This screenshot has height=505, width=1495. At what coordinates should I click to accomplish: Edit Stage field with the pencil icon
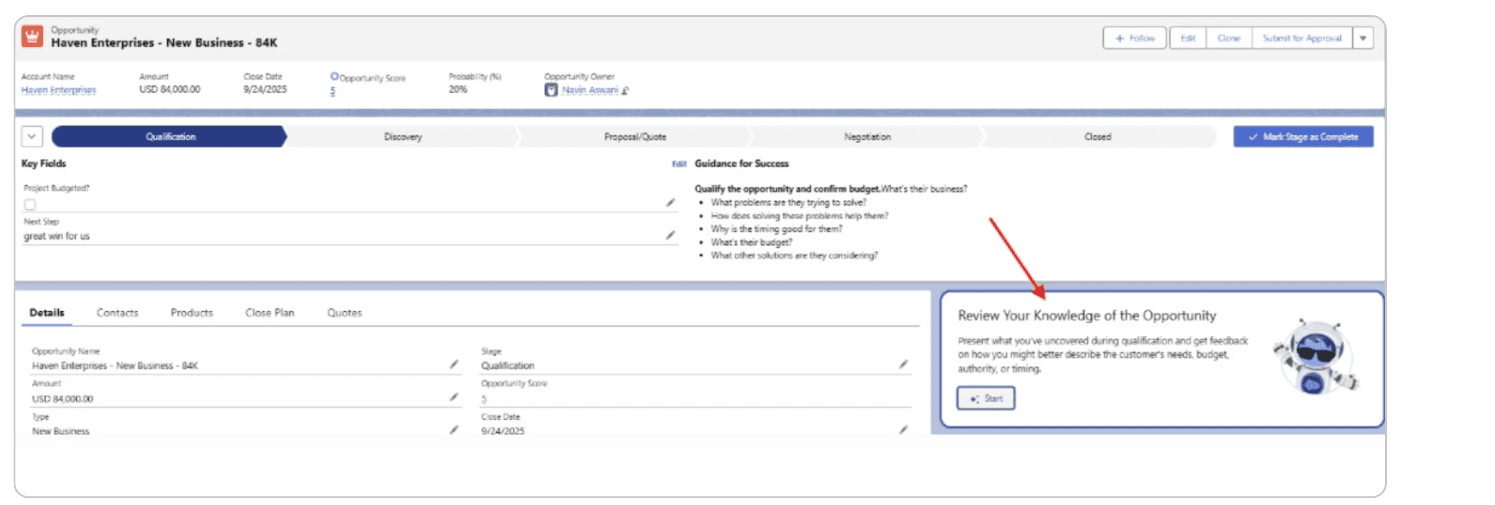904,365
